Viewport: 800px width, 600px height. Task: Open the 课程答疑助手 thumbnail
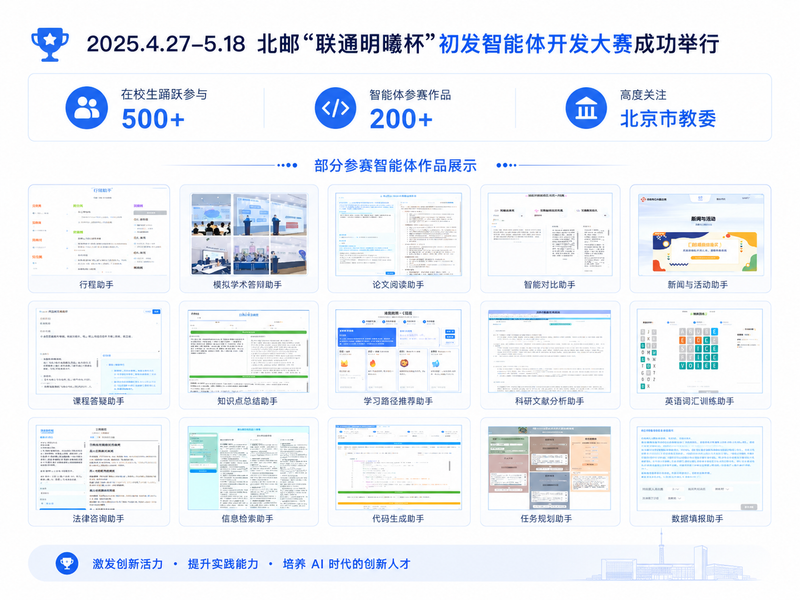point(99,351)
